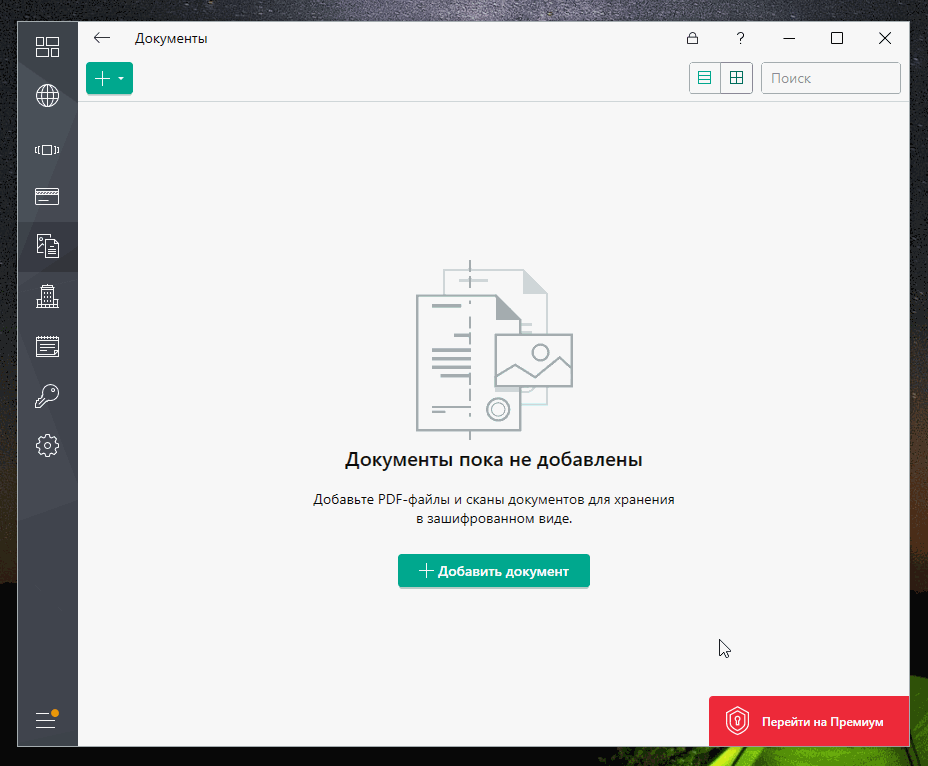928x766 pixels.
Task: Open the hamburger menu with notification dot
Action: coord(47,719)
